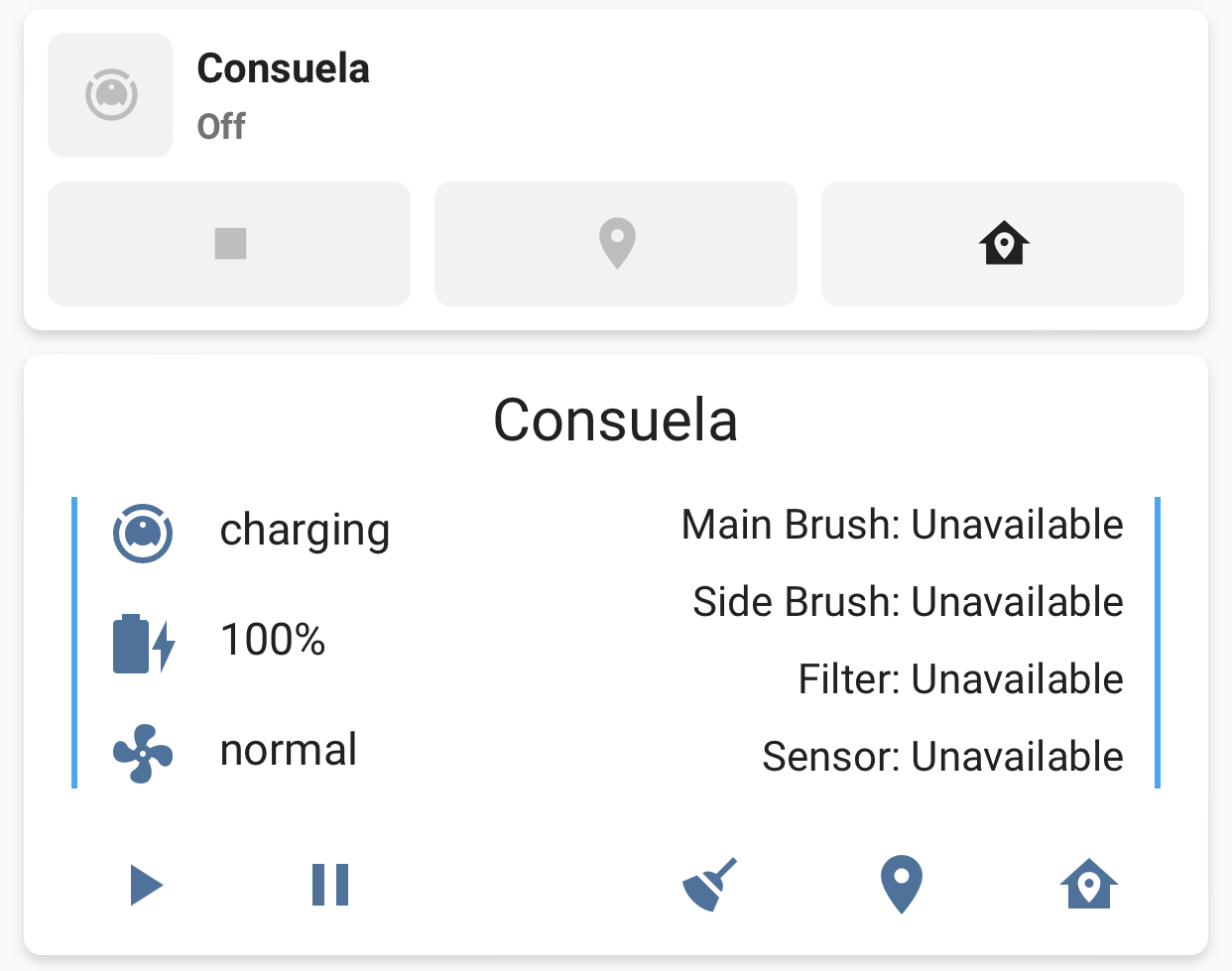Send vacuum home via return-to-base icon
The height and width of the screenshot is (971, 1232).
(x=1088, y=886)
